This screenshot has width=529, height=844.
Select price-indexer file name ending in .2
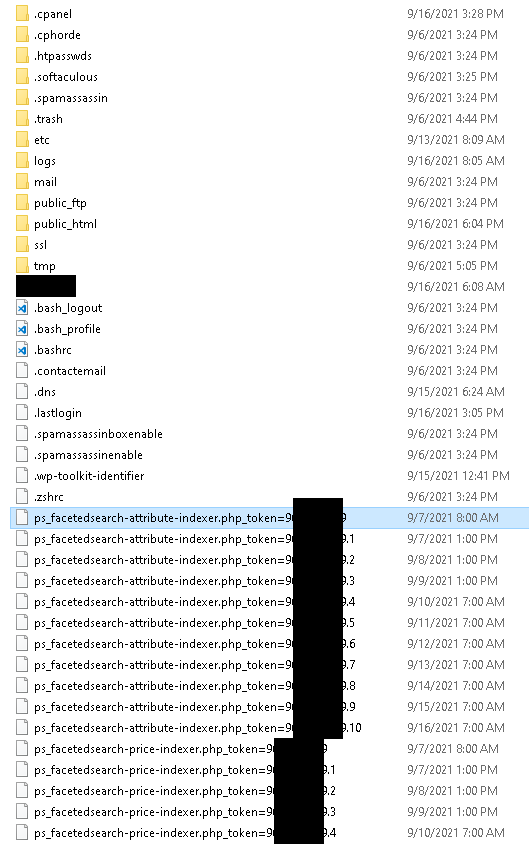click(x=185, y=791)
